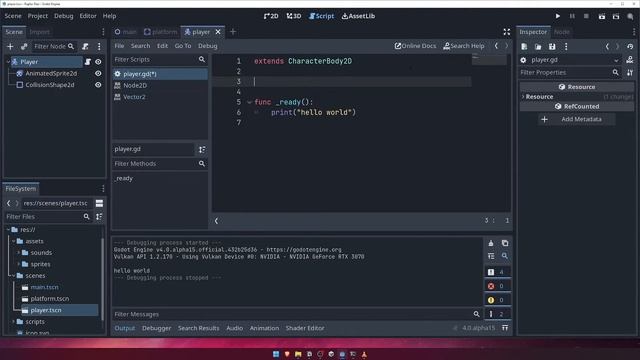Viewport: 640px width, 360px height.
Task: Pause the running project
Action: [572, 16]
